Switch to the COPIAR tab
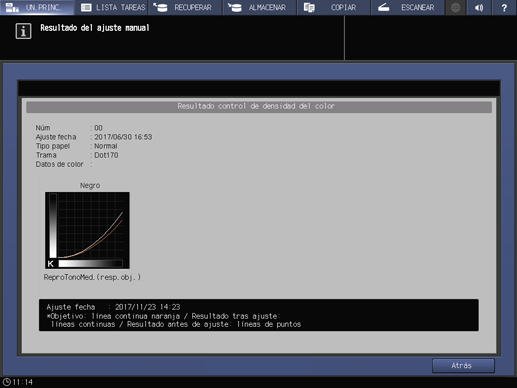 coord(334,7)
